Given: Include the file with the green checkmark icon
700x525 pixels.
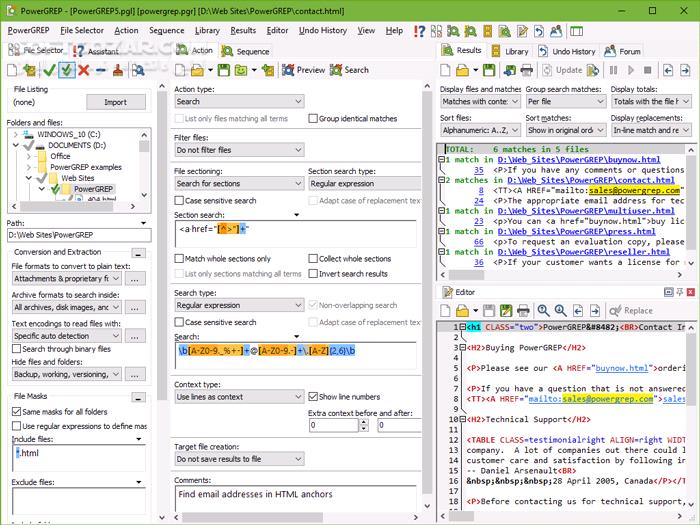Looking at the screenshot, I should click(x=50, y=70).
